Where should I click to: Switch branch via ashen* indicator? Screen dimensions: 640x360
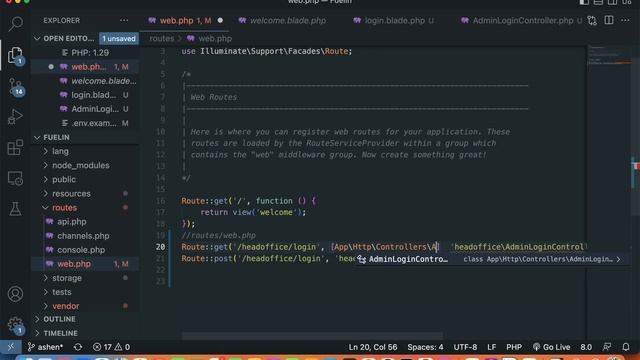pyautogui.click(x=45, y=347)
